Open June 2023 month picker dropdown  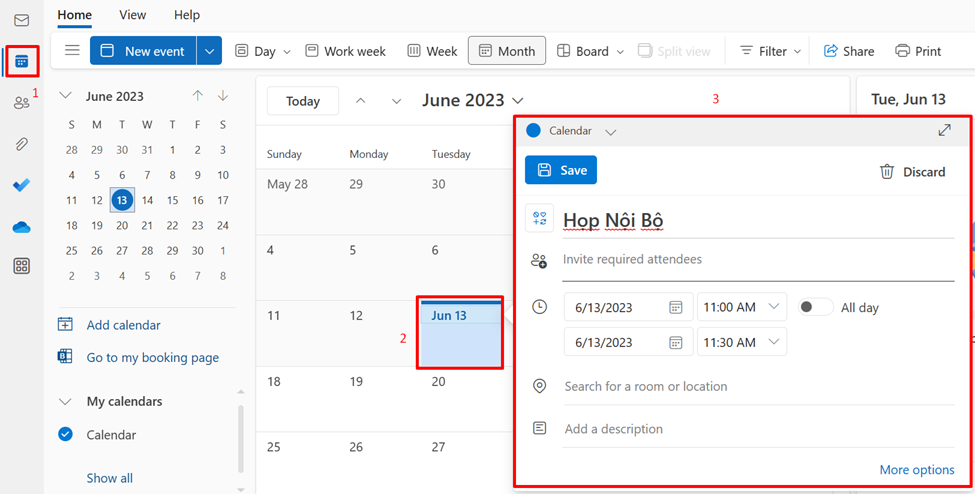(518, 100)
